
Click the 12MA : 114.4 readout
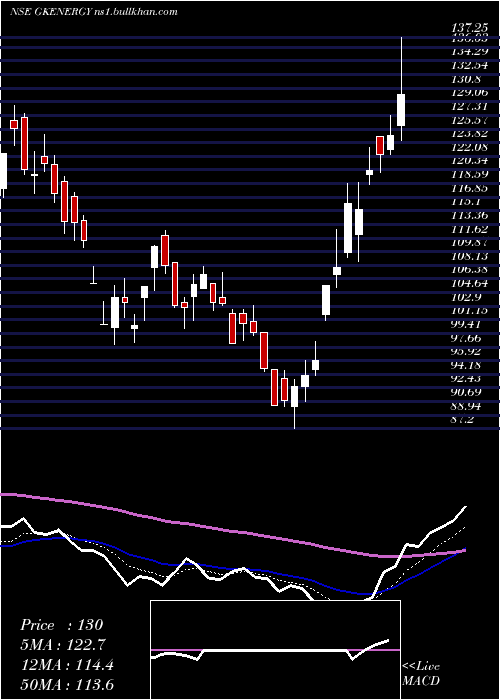click(67, 665)
